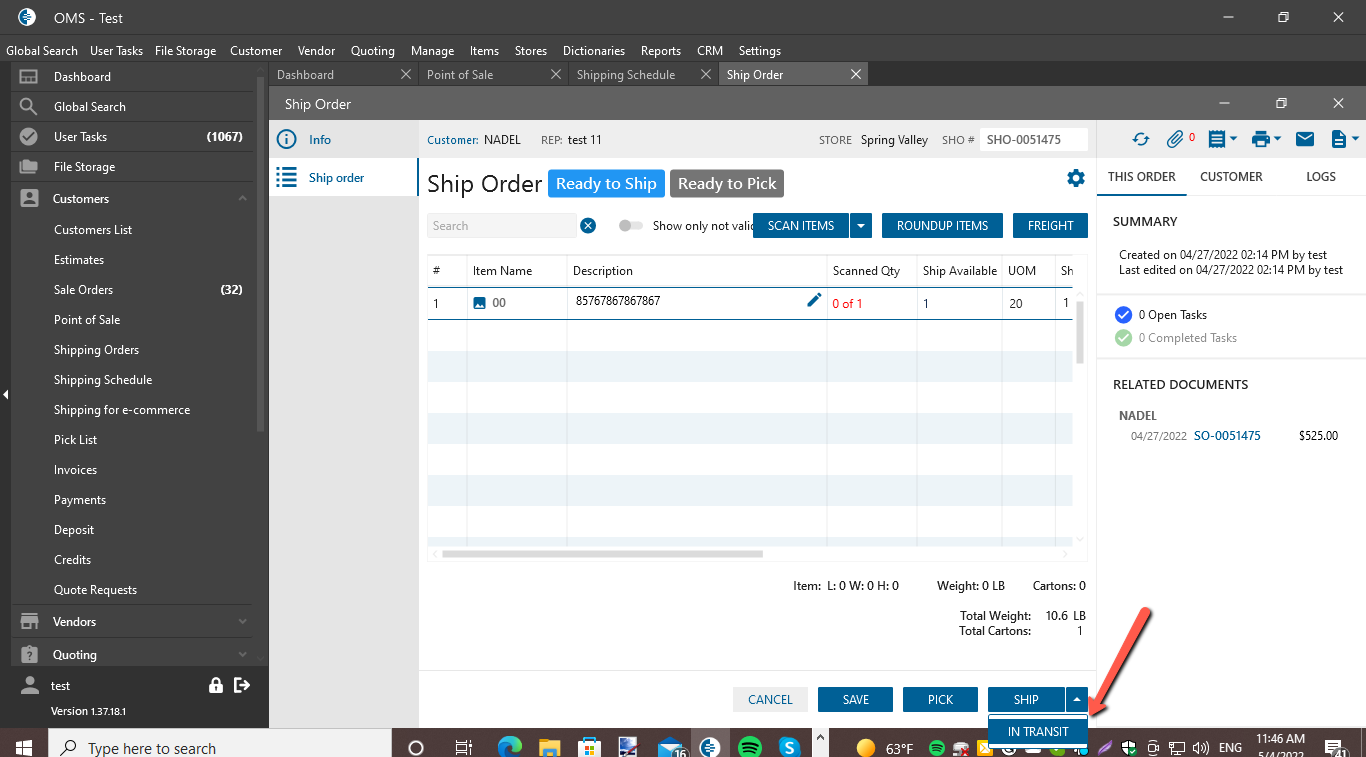The width and height of the screenshot is (1366, 757).
Task: Click the horizontal scrollbar under items table
Action: (602, 554)
